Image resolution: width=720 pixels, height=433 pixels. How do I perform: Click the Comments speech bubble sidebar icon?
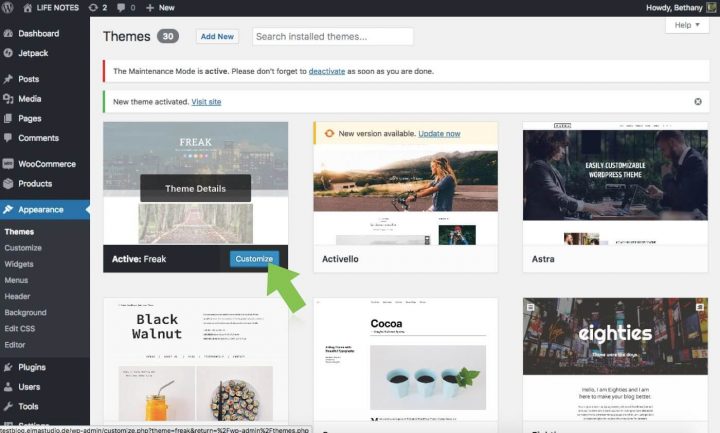8,138
